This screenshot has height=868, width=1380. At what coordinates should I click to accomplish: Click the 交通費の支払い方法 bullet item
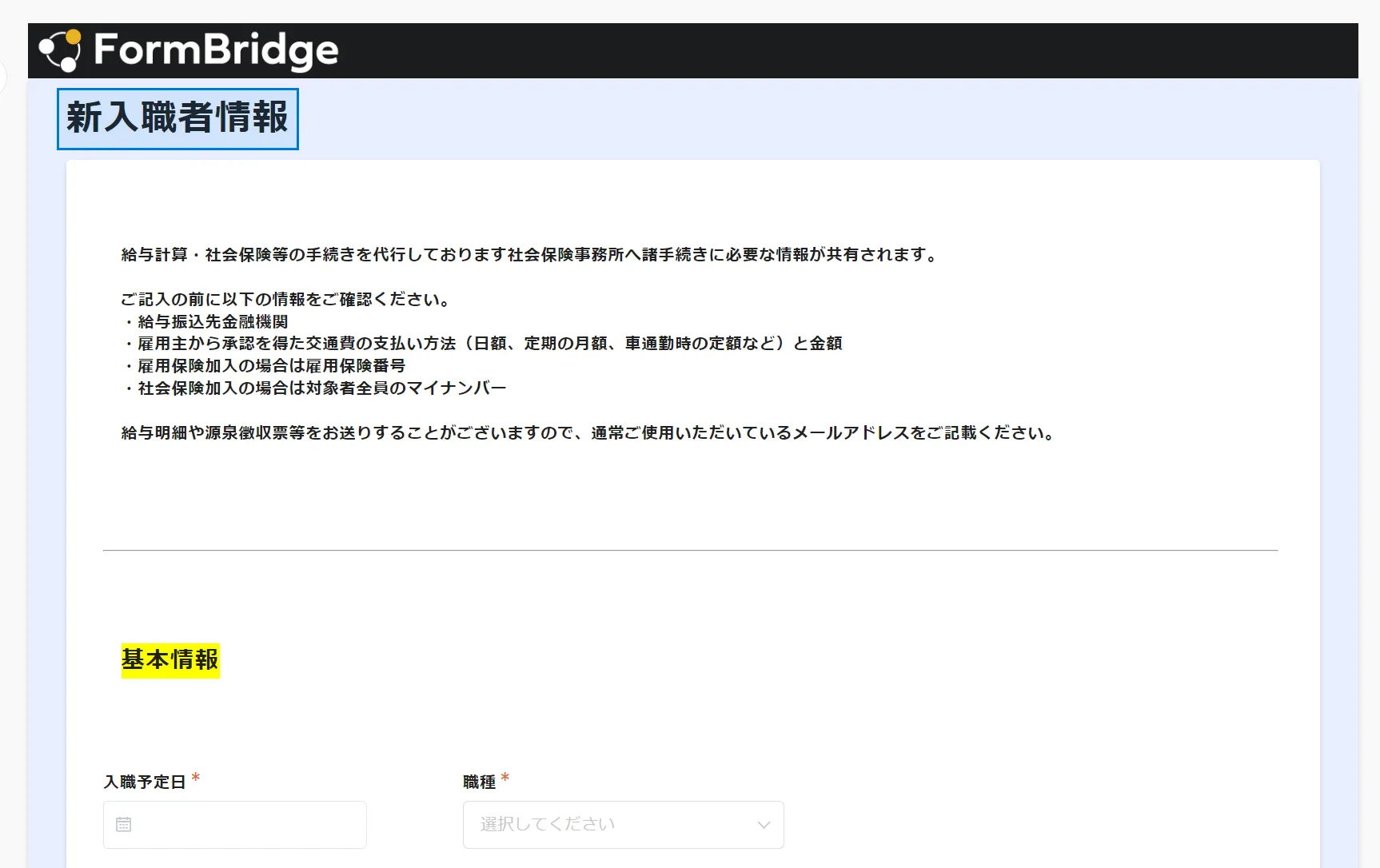pyautogui.click(x=488, y=343)
